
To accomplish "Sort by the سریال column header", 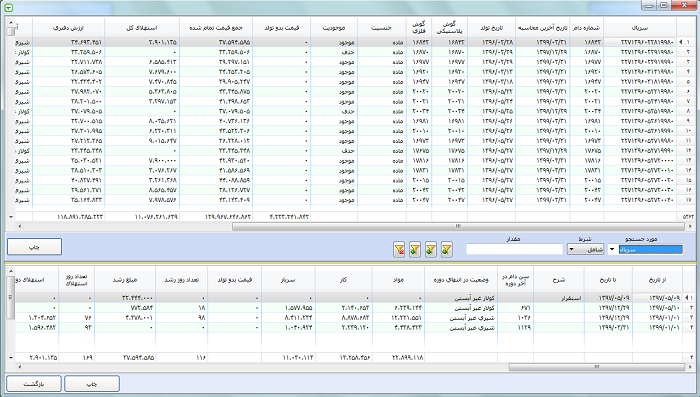I will (639, 28).
